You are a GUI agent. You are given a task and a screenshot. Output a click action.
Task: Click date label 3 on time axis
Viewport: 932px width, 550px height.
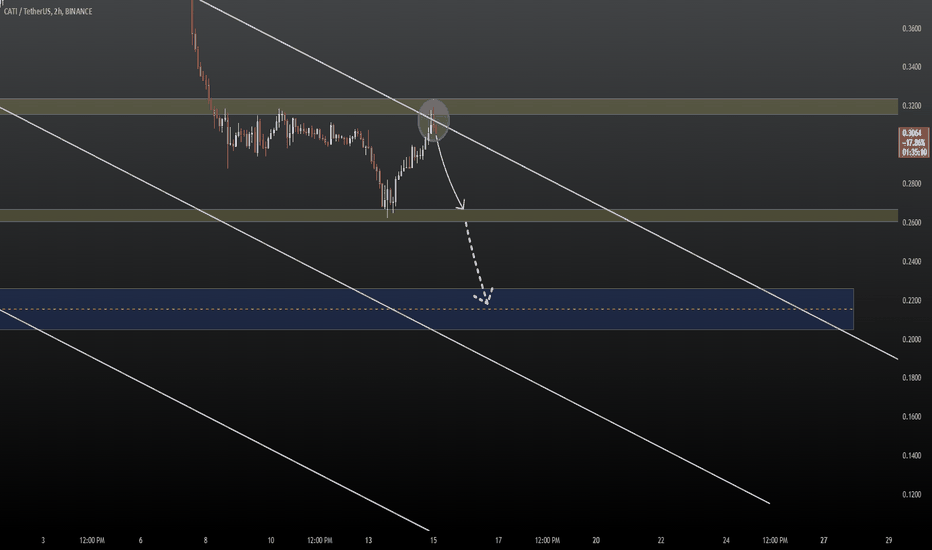tap(43, 540)
